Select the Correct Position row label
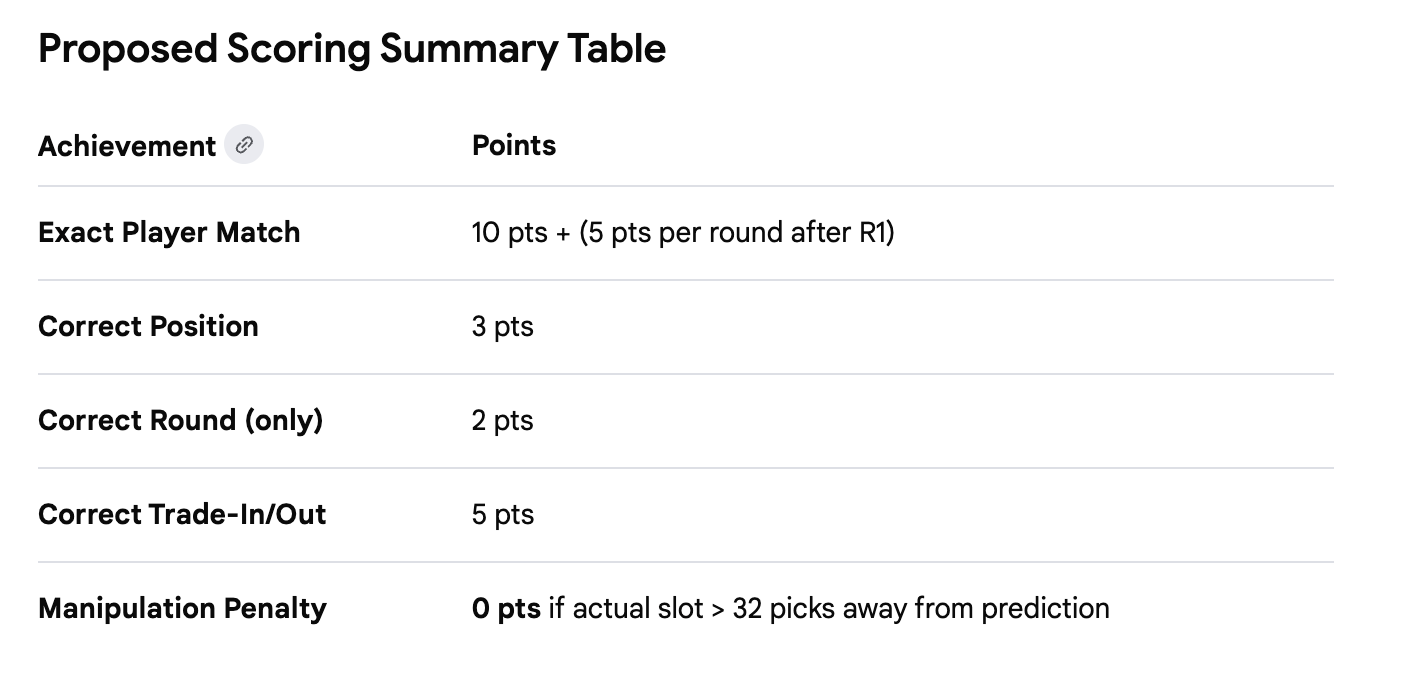The width and height of the screenshot is (1418, 674). tap(148, 326)
